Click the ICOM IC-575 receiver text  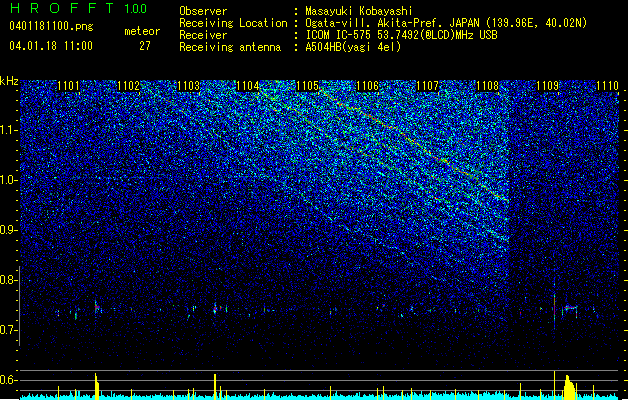point(402,35)
